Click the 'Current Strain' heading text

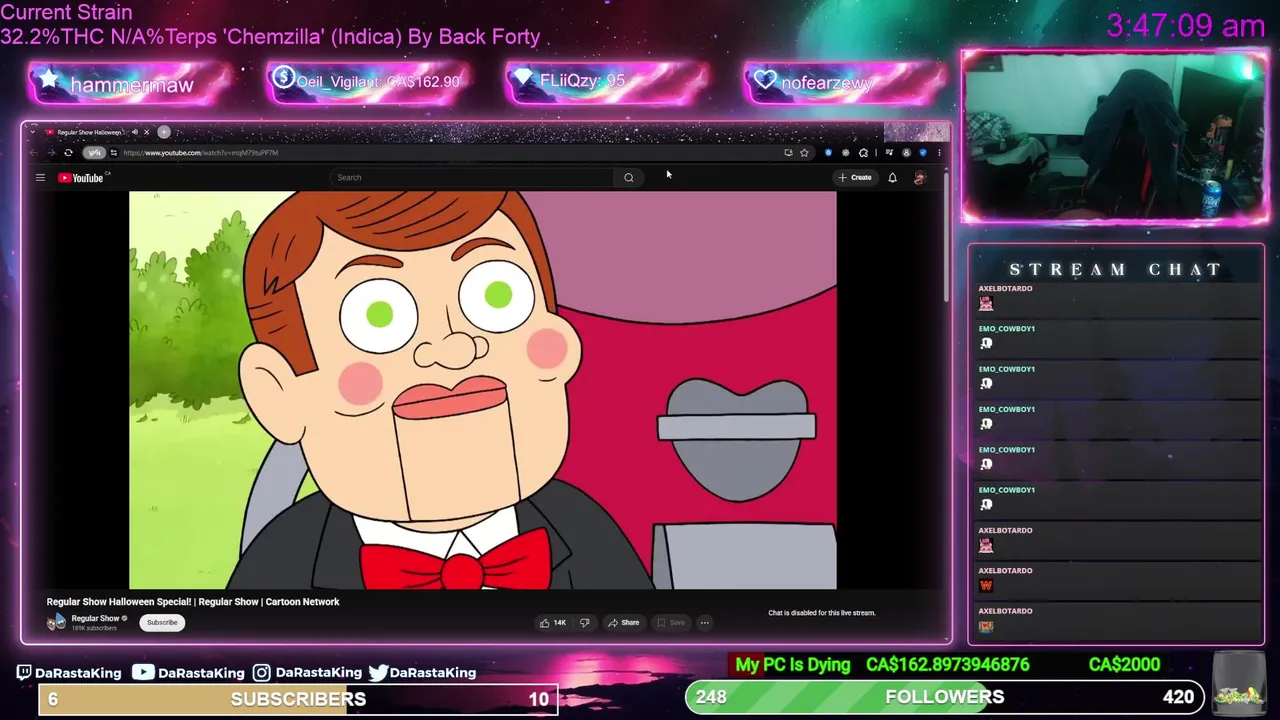point(67,13)
